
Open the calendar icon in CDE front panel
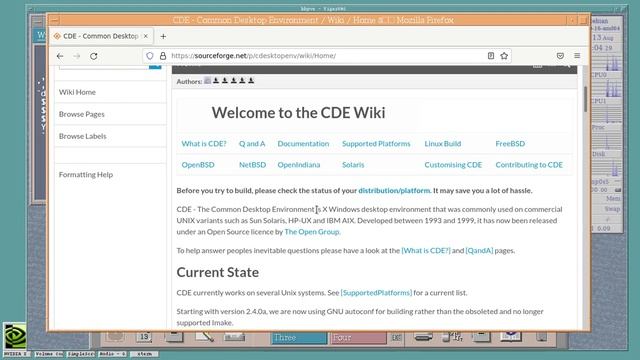pos(144,337)
